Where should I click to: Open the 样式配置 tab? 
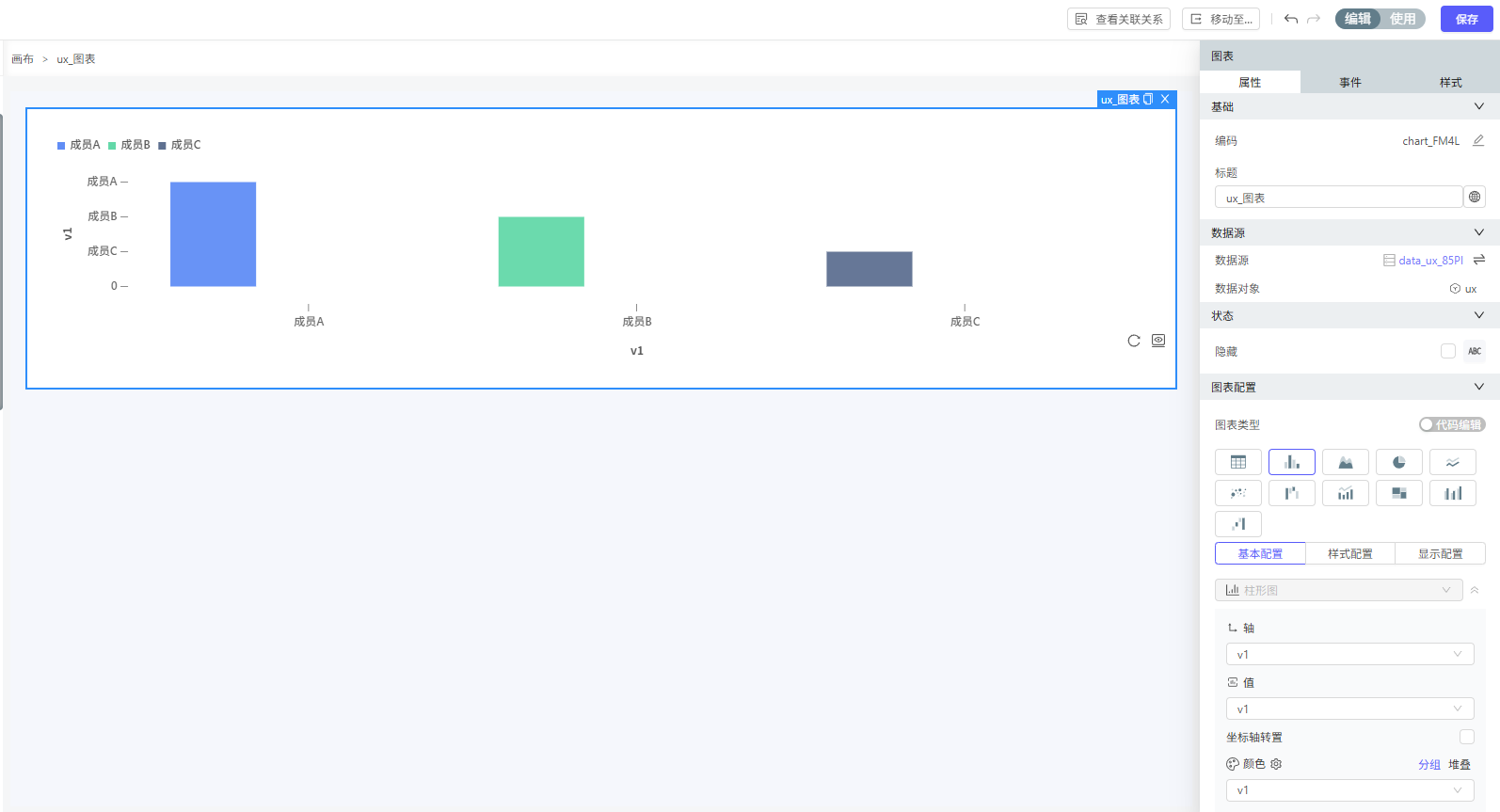(x=1349, y=554)
